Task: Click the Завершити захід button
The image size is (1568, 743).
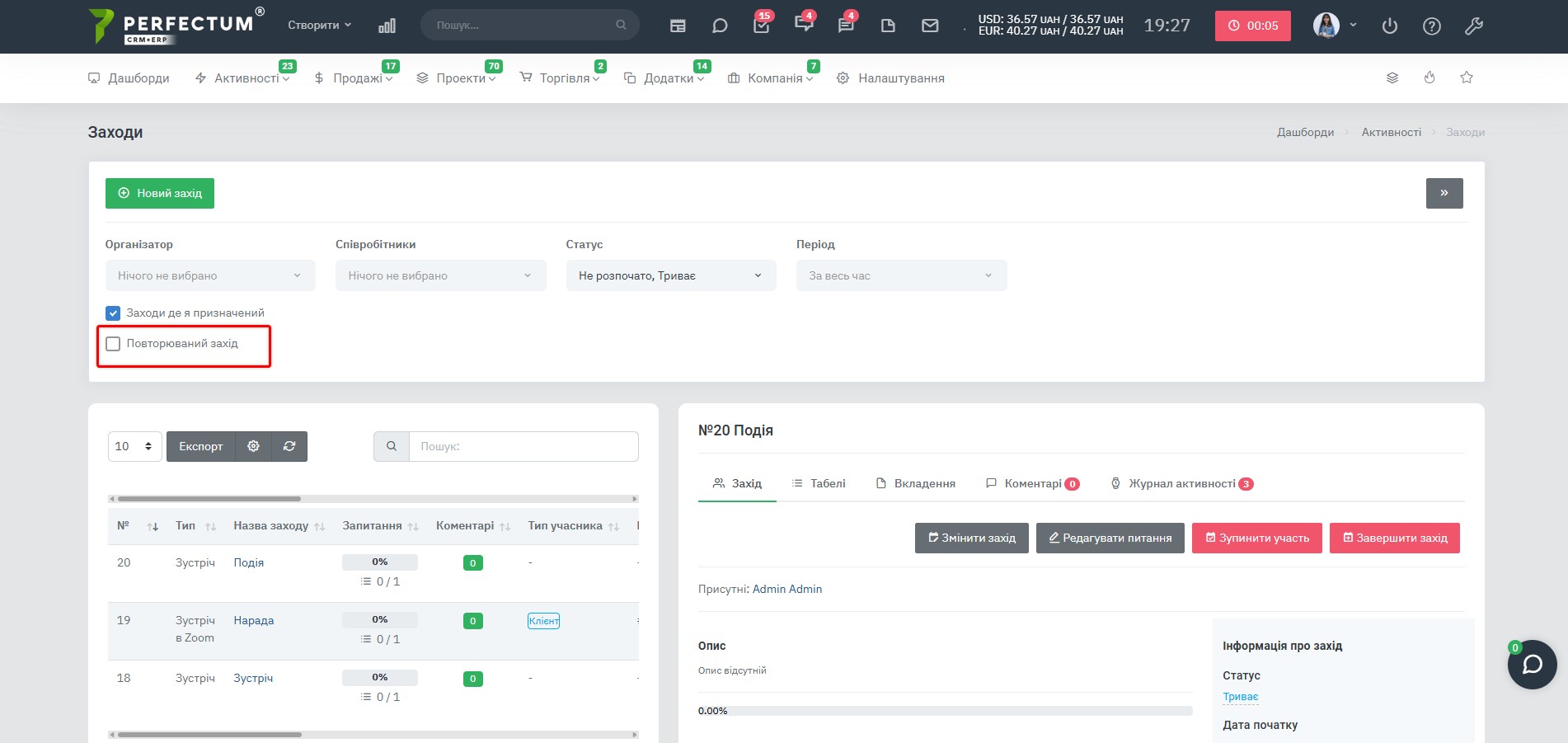Action: click(x=1395, y=538)
